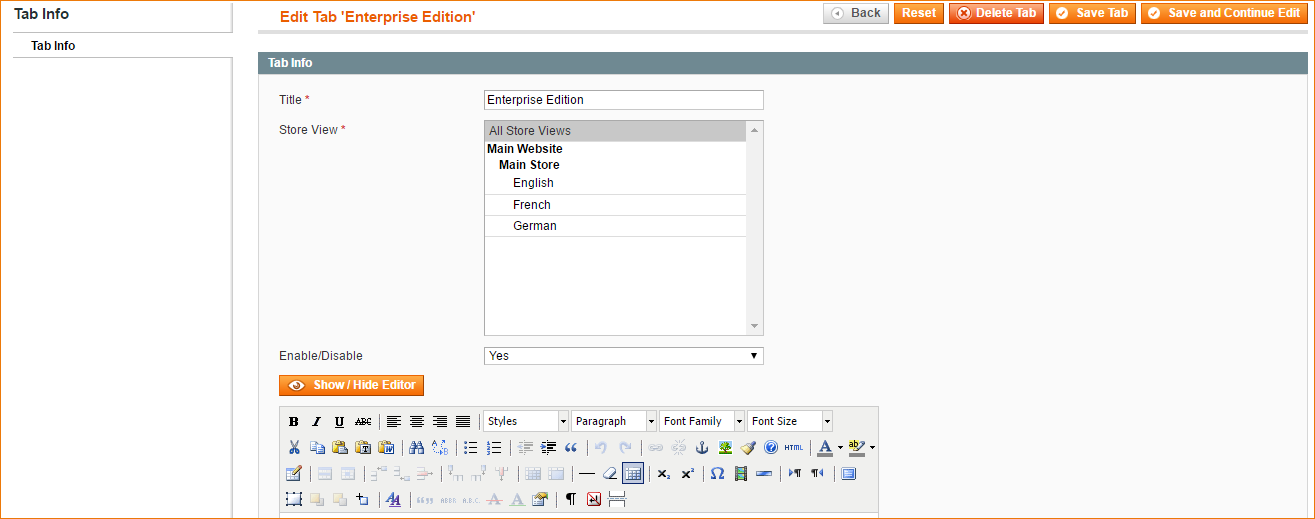Align text right in the editor
The image size is (1315, 519).
pyautogui.click(x=440, y=422)
